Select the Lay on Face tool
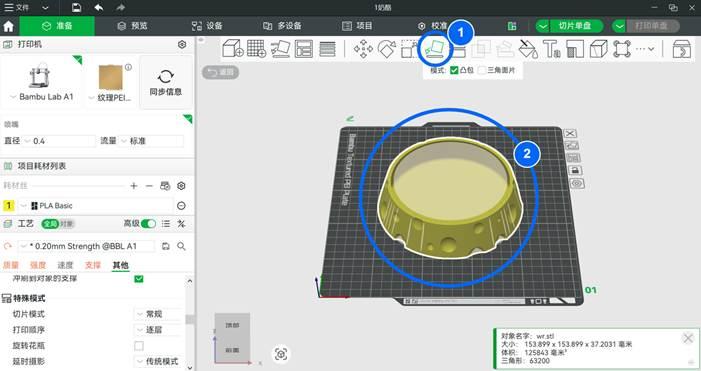 pos(434,48)
